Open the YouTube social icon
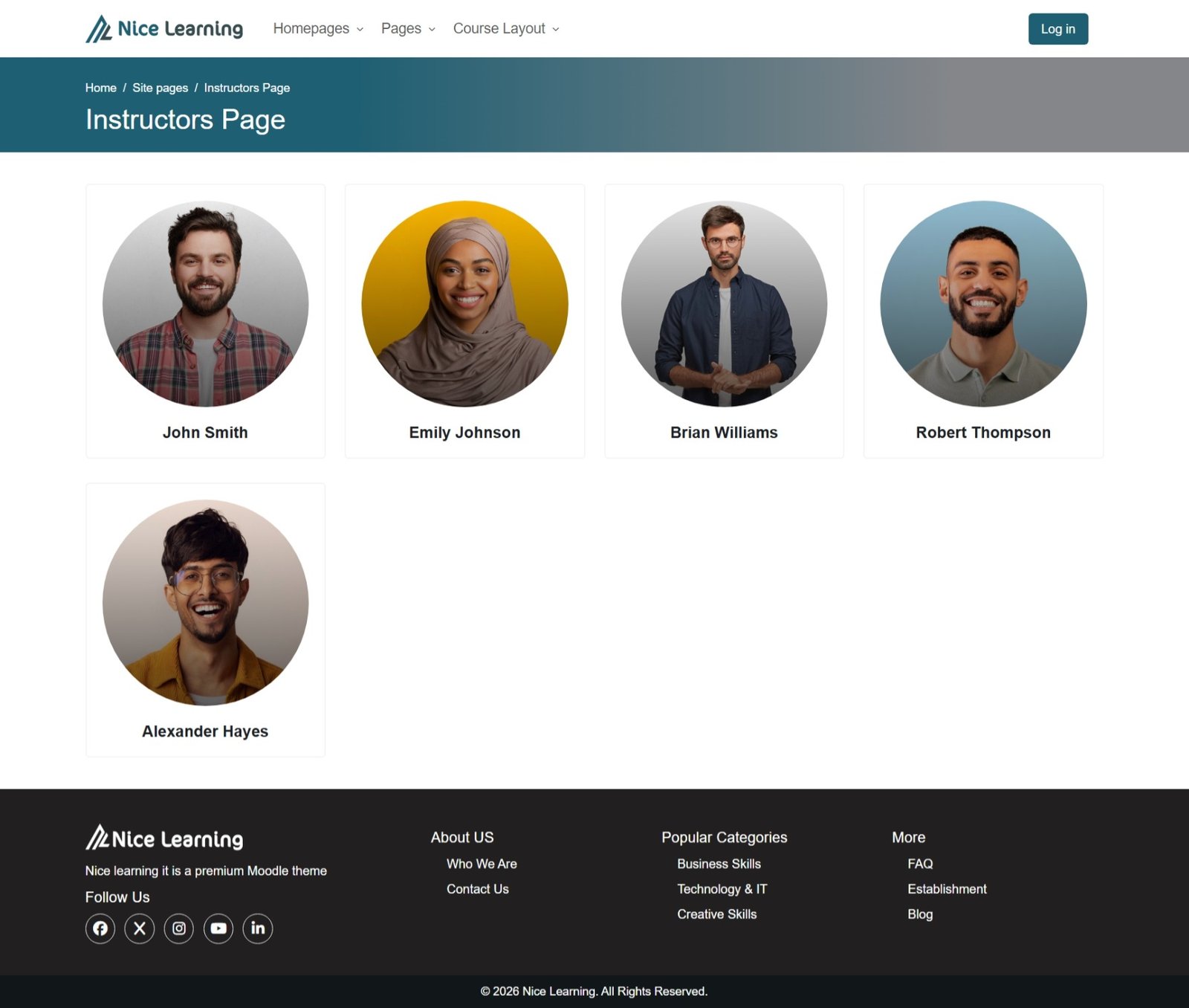The image size is (1189, 1008). tap(218, 928)
